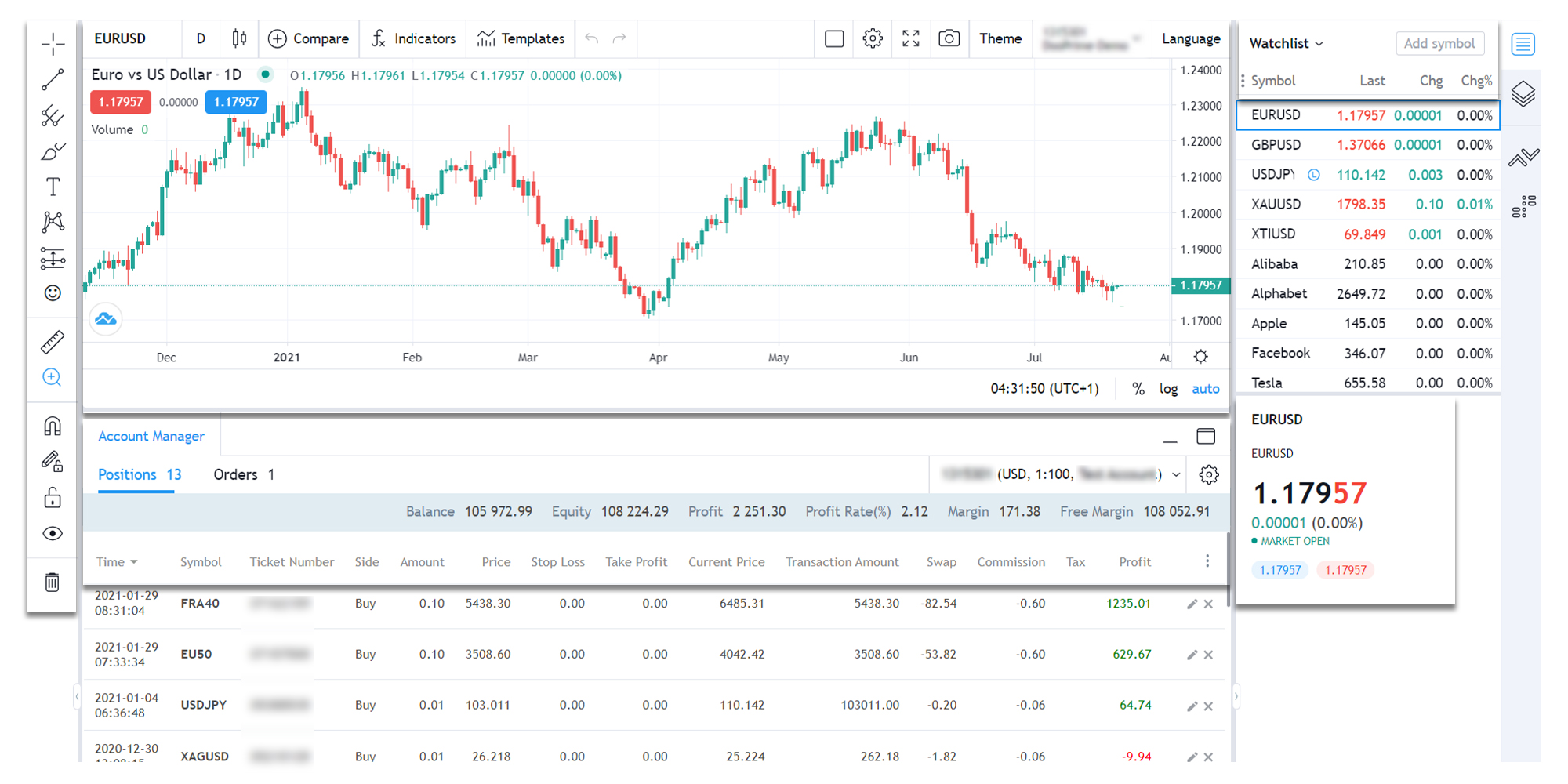
Task: Open the ruler measure tool
Action: point(53,342)
